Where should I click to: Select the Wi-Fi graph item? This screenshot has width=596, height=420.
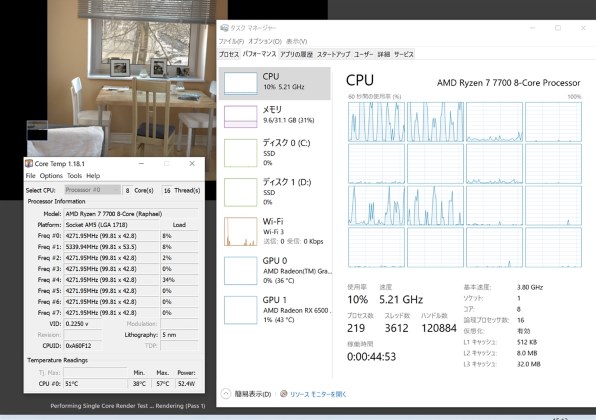click(275, 231)
